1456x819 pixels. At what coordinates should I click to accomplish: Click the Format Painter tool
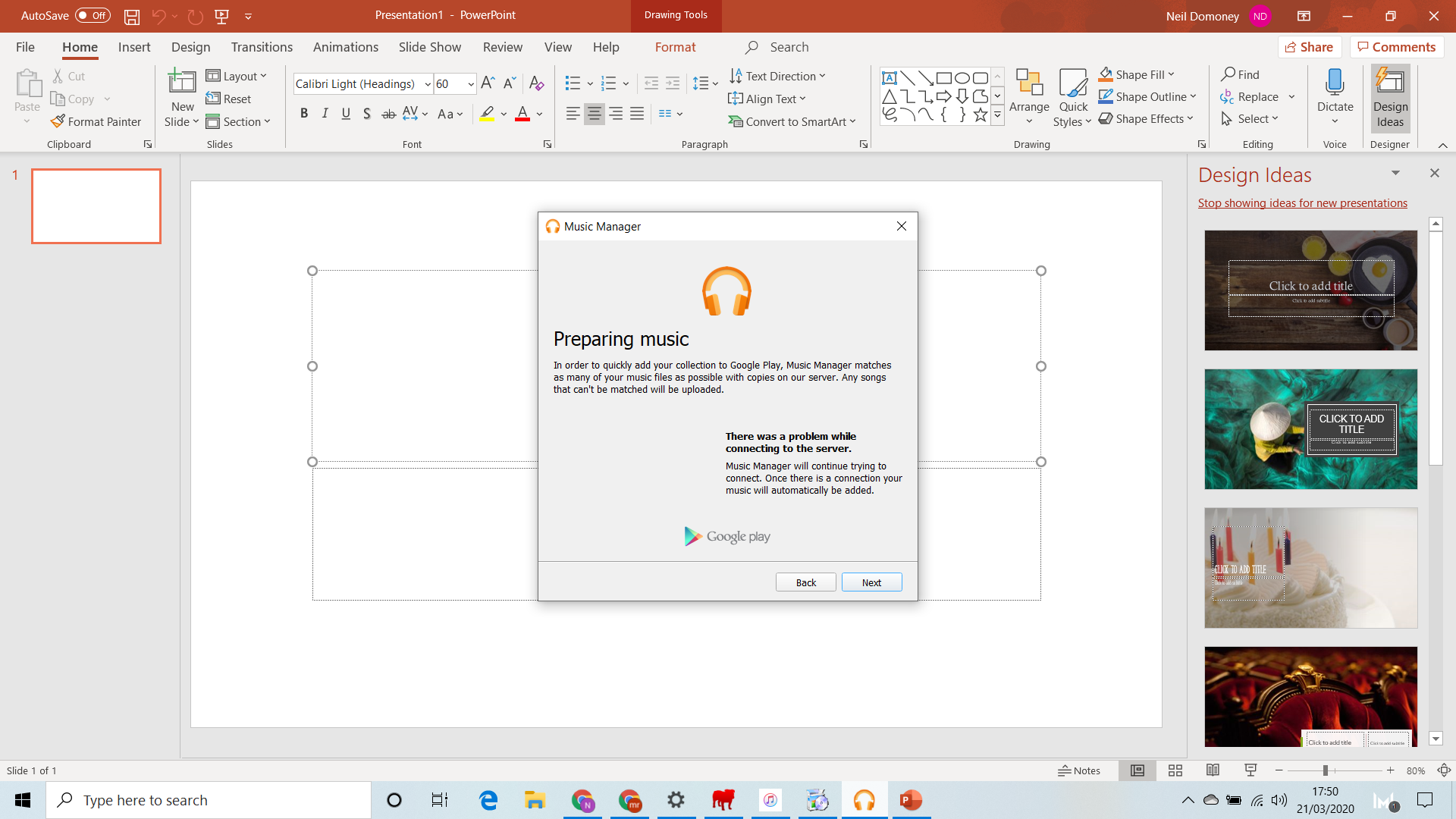96,121
